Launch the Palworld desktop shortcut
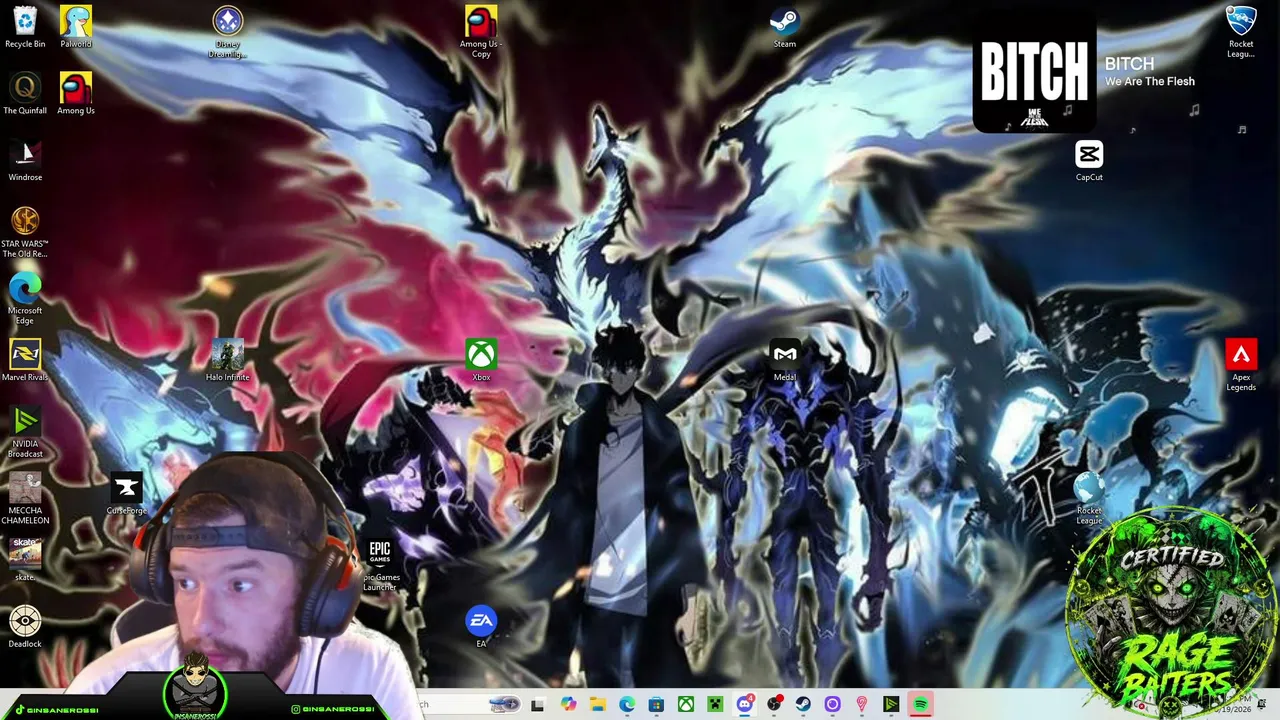1280x720 pixels. pos(76,27)
